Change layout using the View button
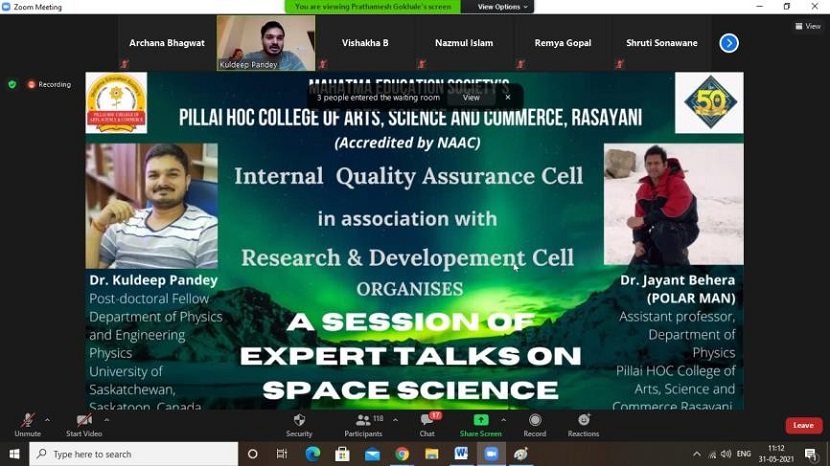Screen dimensions: 830x466 807,26
